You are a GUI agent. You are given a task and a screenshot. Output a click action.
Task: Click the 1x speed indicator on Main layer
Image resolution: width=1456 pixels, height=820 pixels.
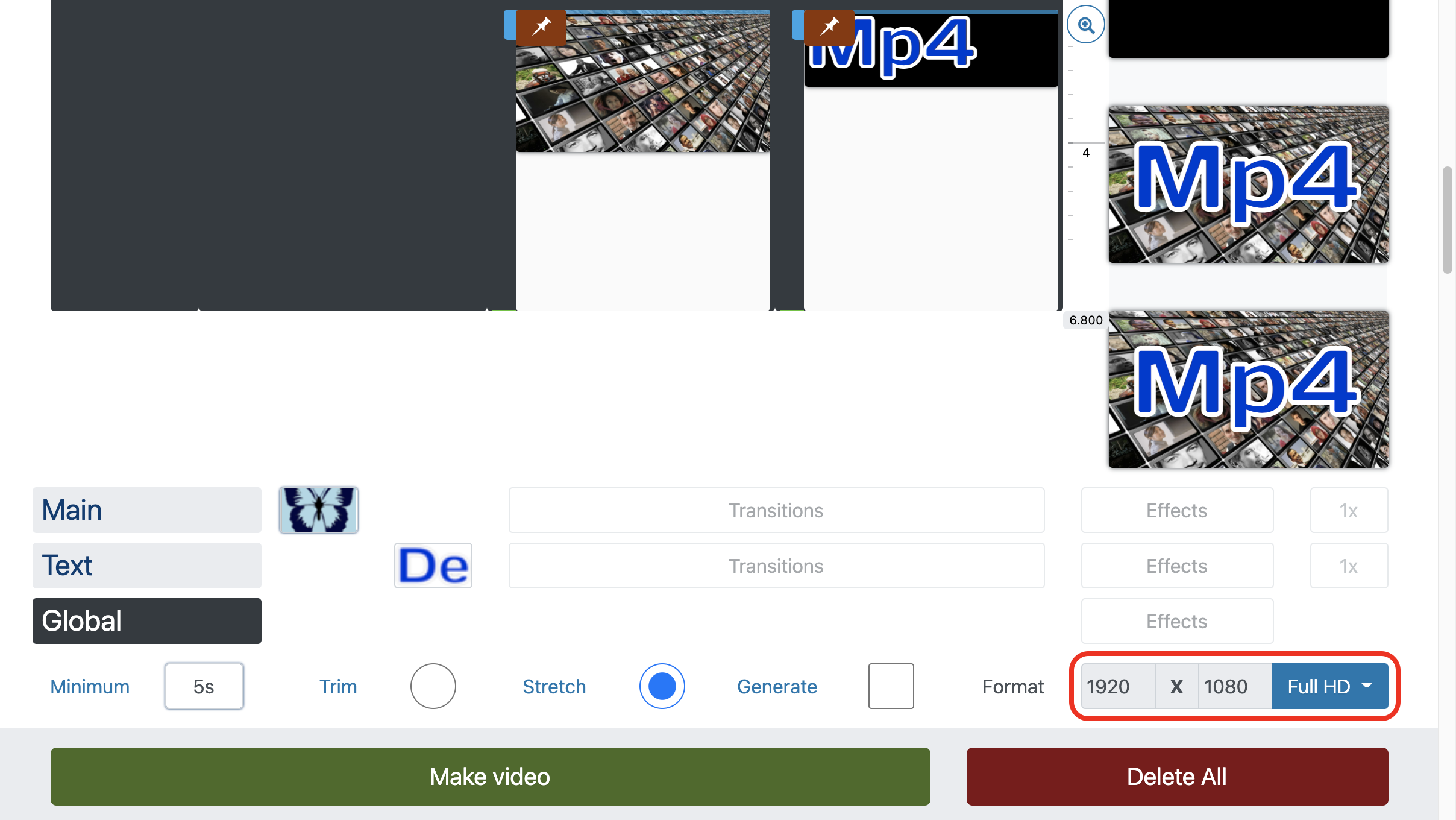tap(1348, 510)
